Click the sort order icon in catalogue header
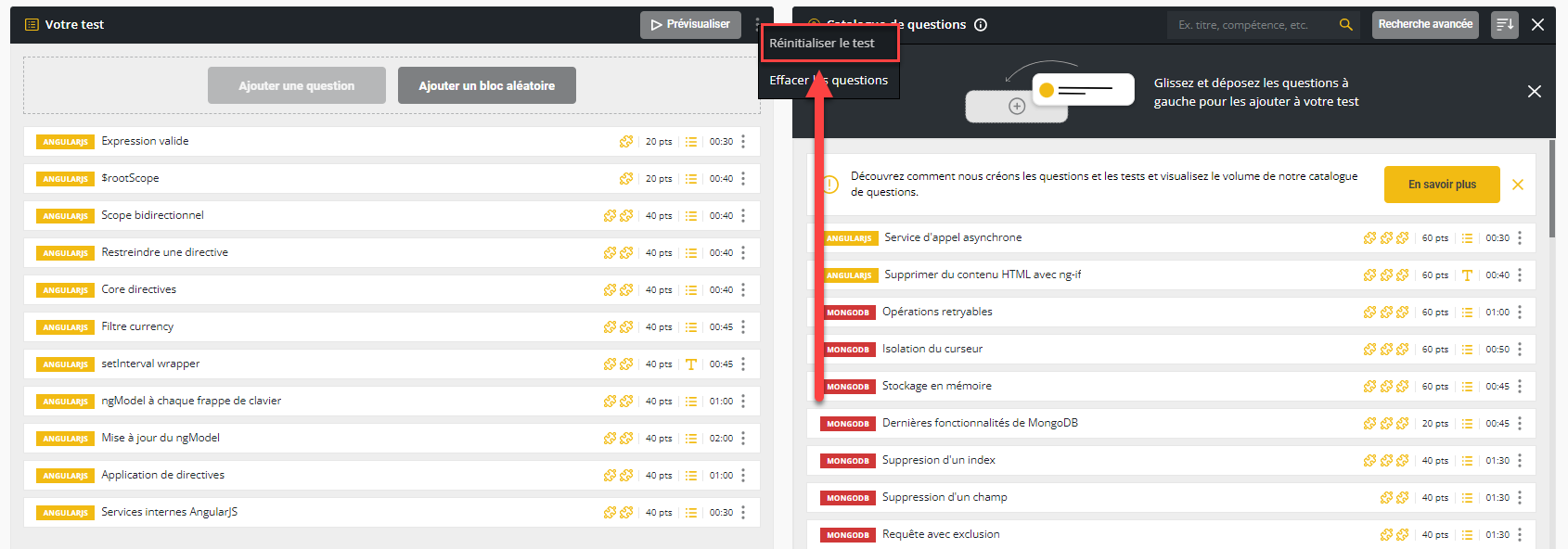 1504,25
